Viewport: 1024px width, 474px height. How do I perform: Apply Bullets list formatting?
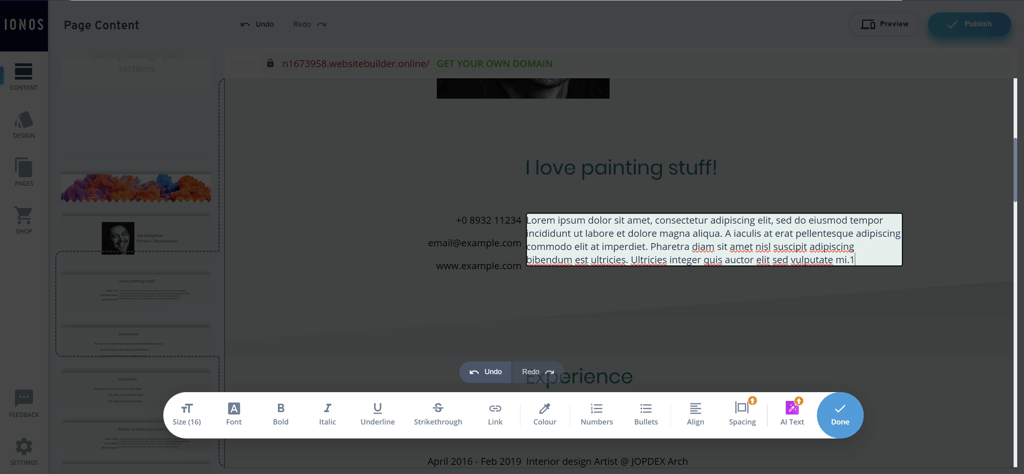[646, 415]
